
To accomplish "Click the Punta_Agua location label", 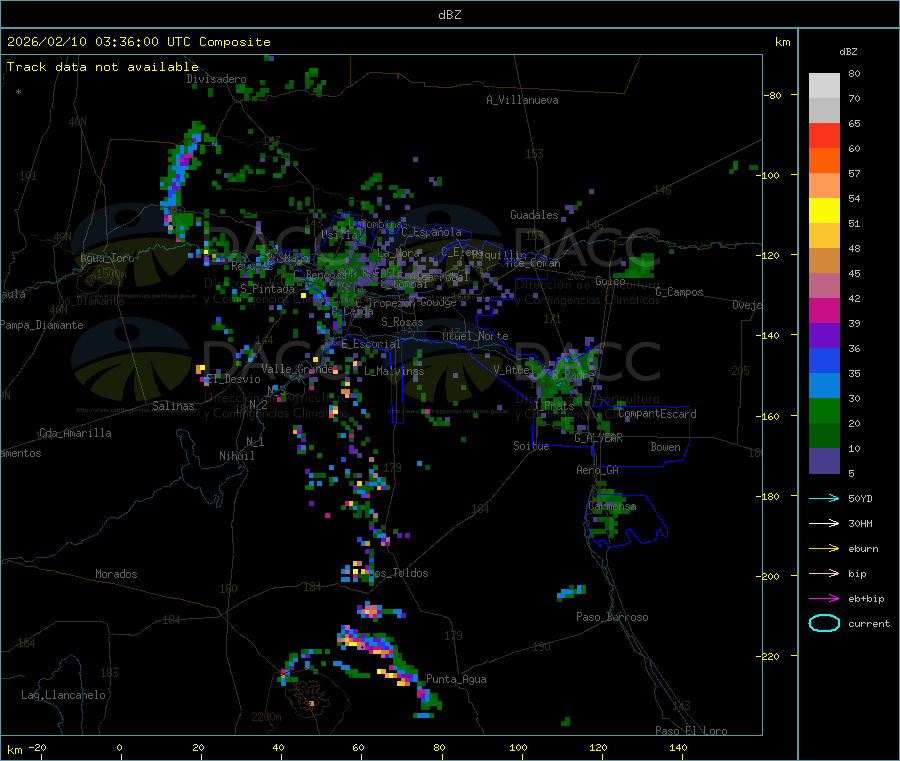I will [456, 679].
